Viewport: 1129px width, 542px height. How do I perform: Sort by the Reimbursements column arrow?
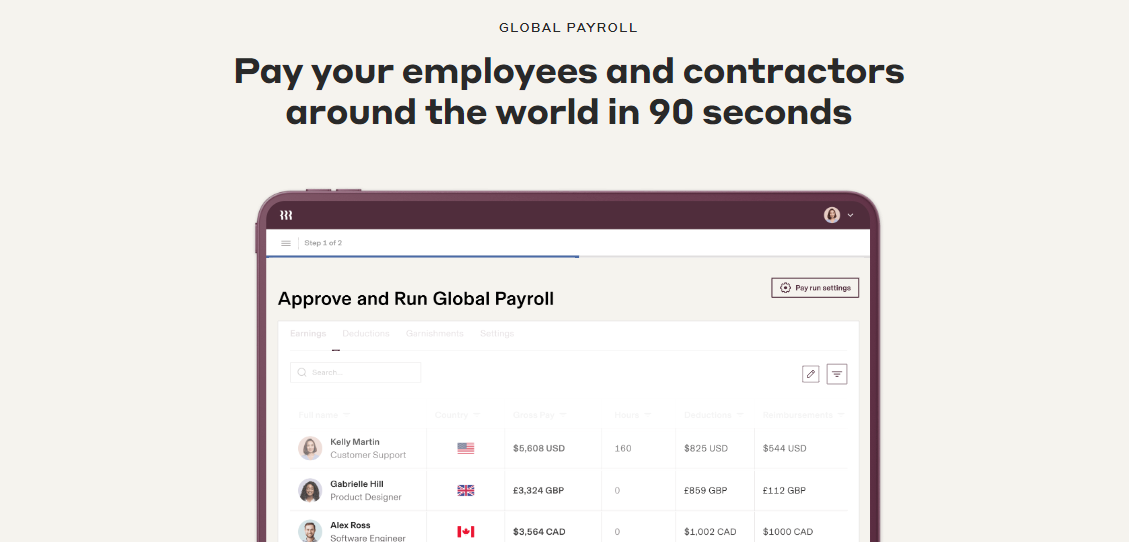[841, 415]
